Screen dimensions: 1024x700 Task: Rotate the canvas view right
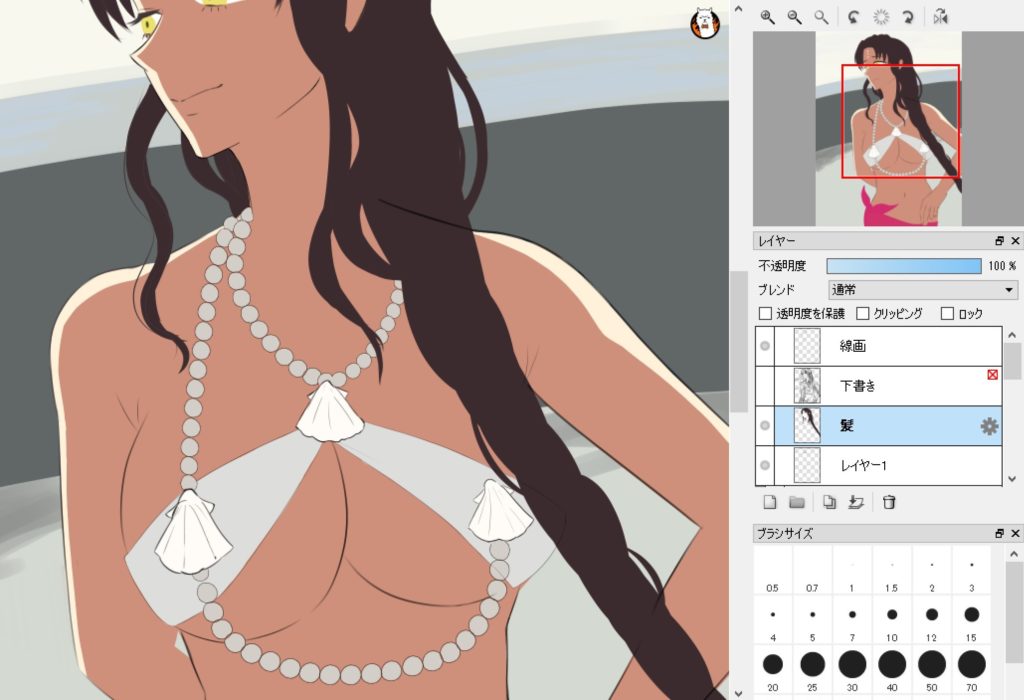(910, 17)
